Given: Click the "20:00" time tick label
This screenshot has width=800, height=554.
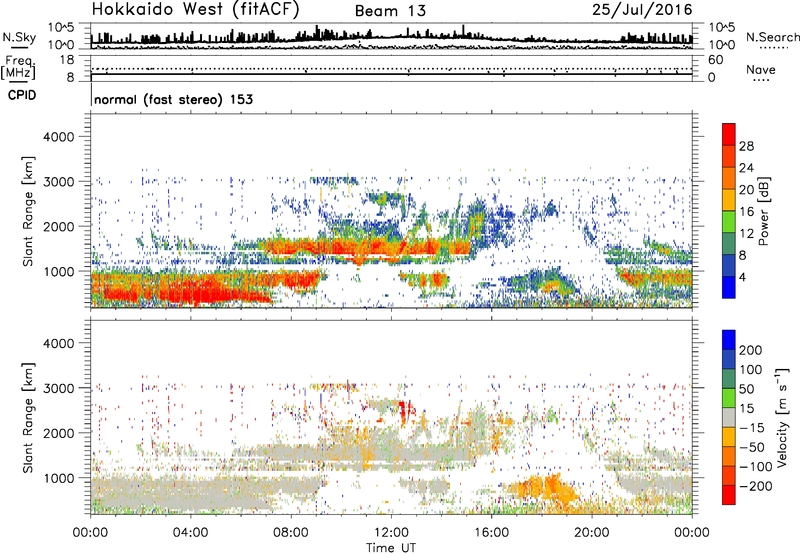Looking at the screenshot, I should point(592,533).
